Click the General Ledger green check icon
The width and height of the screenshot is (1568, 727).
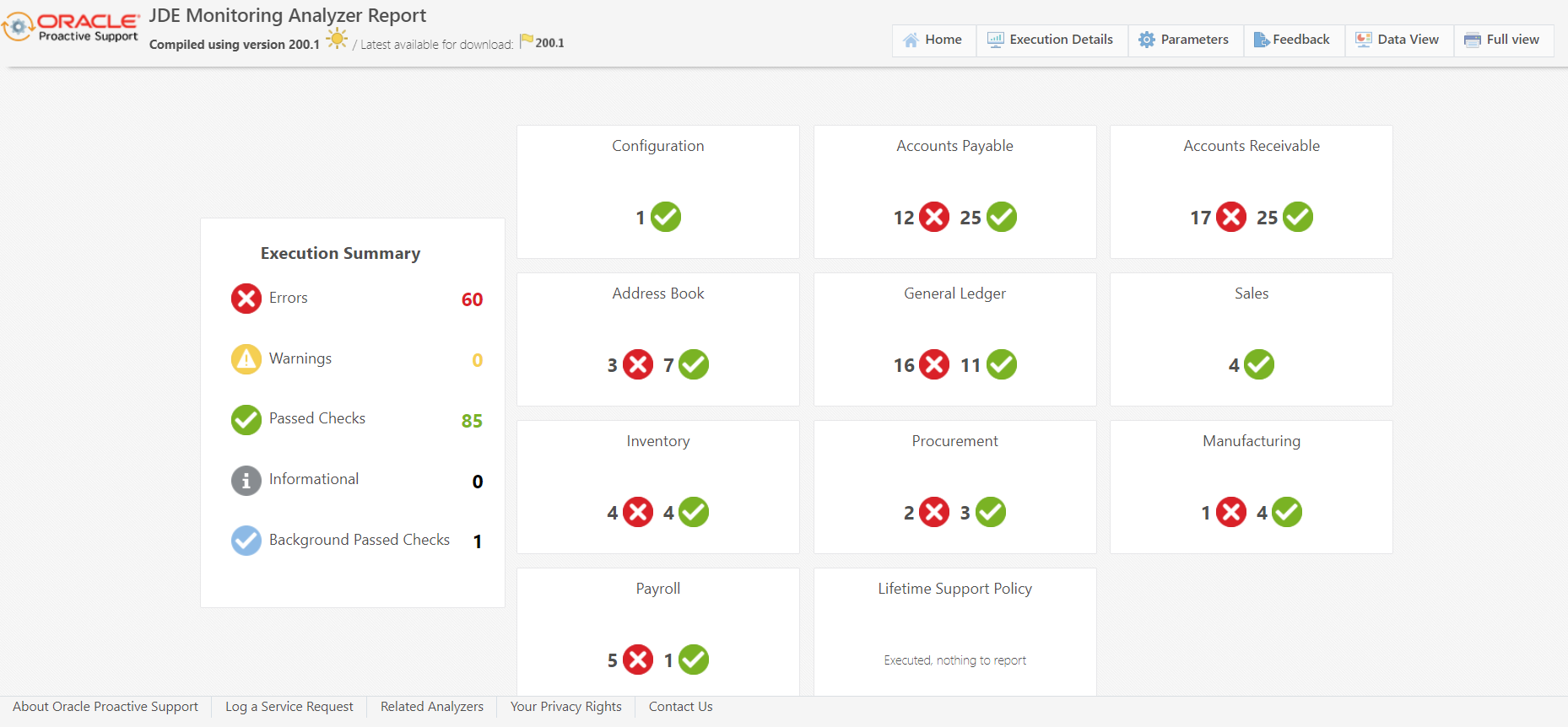[1002, 364]
